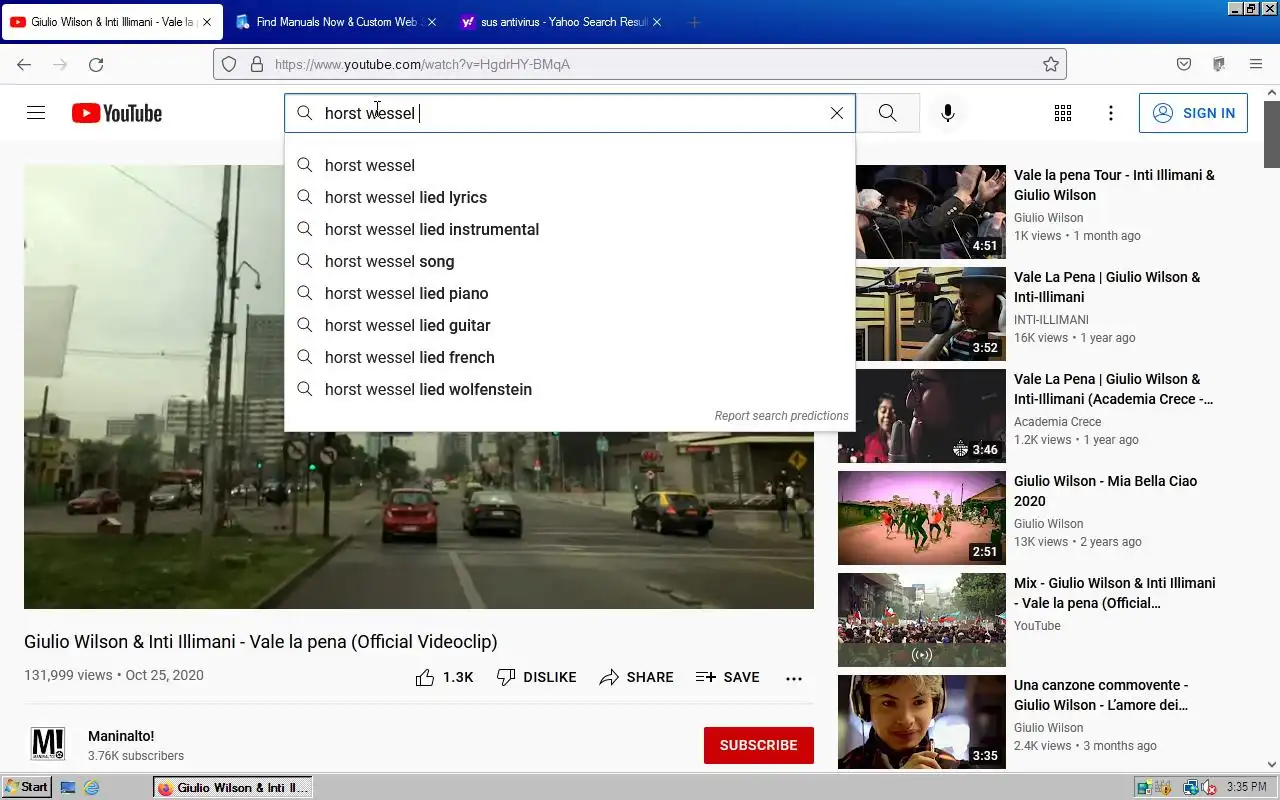Open title 'Vale la pena Tour - Inti Illimani'
The image size is (1280, 800).
1114,185
